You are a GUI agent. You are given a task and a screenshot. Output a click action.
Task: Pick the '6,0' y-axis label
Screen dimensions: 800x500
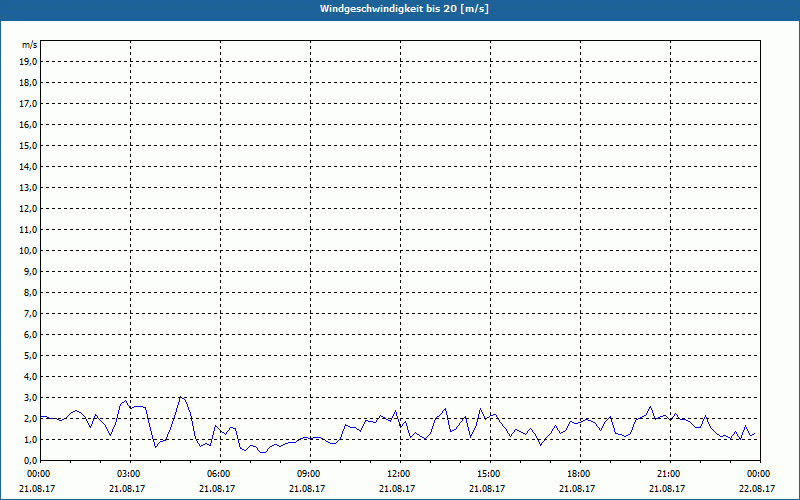point(31,335)
